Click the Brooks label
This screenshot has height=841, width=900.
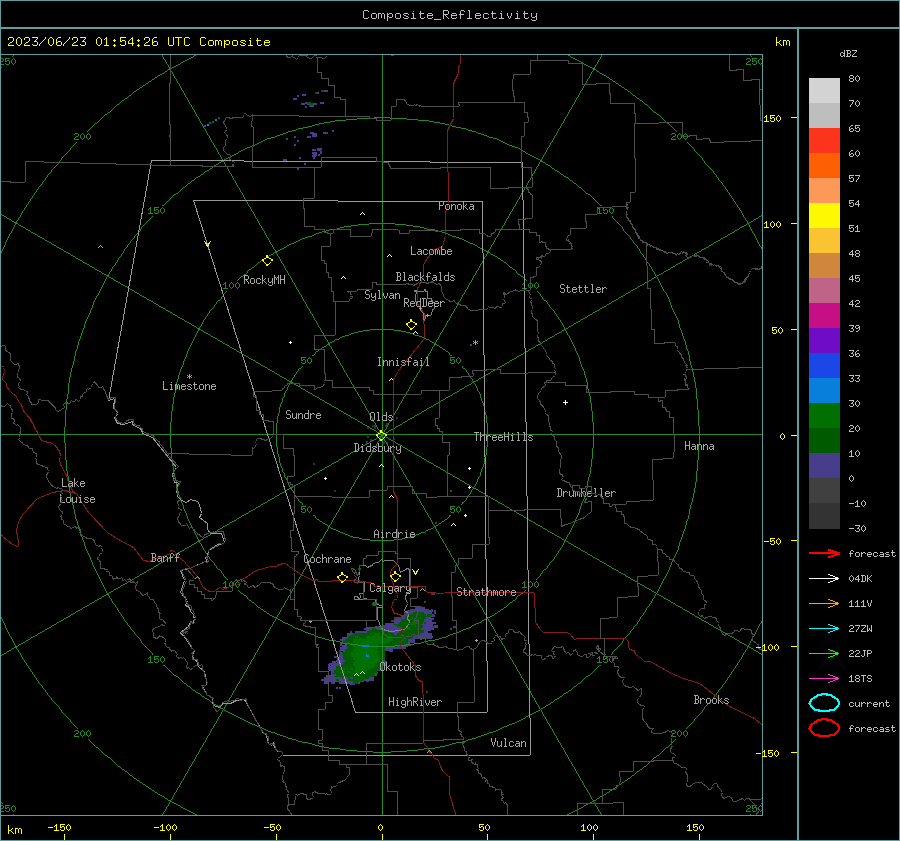coord(711,700)
